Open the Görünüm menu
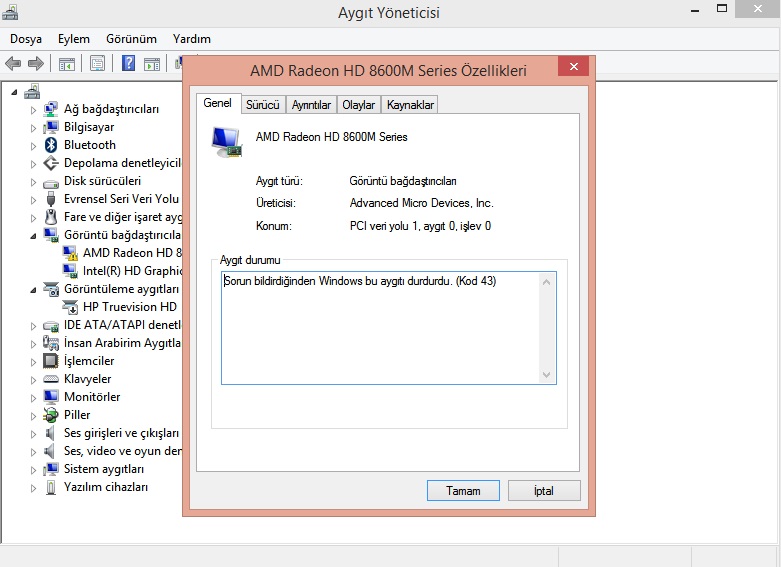 tap(131, 39)
